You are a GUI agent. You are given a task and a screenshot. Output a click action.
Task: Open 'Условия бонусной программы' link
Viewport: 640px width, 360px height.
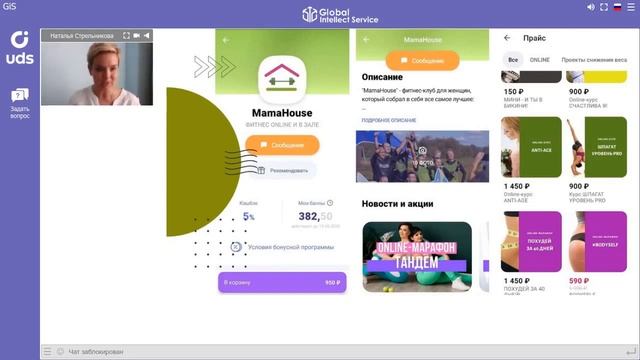(x=291, y=247)
